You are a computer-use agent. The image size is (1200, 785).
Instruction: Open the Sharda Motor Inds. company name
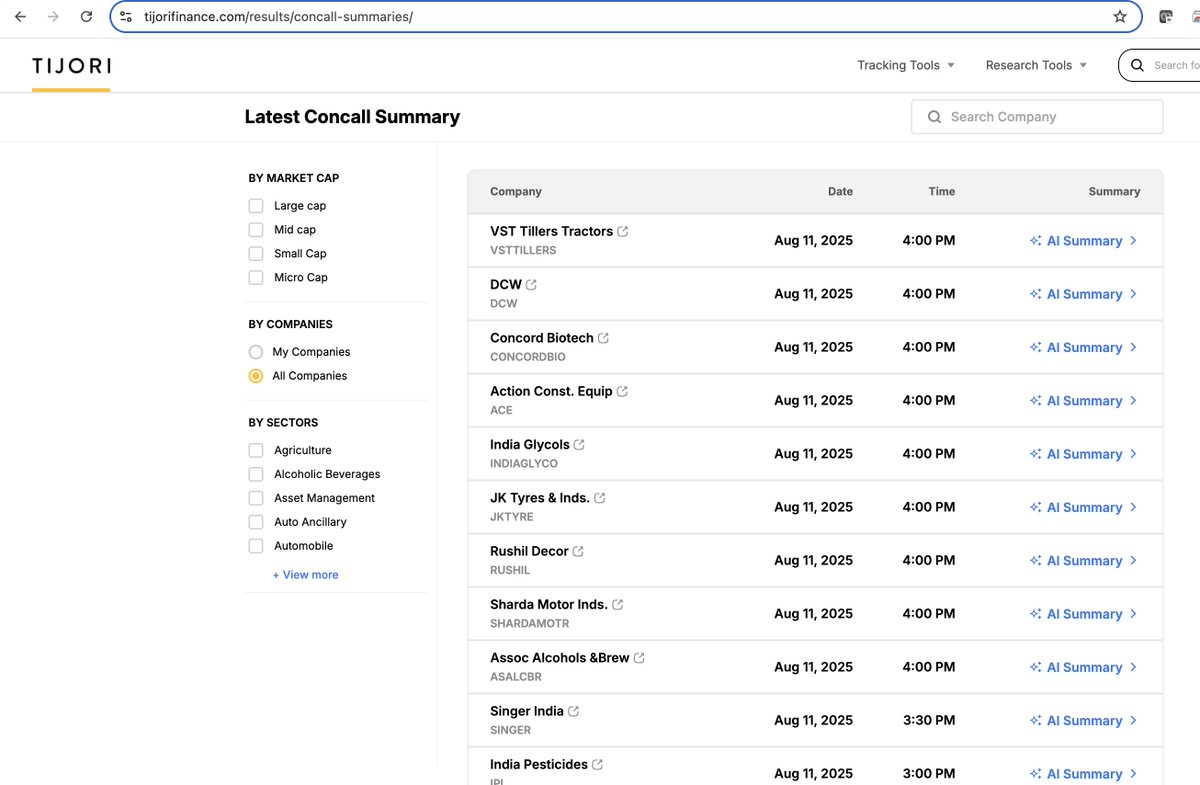(x=549, y=605)
